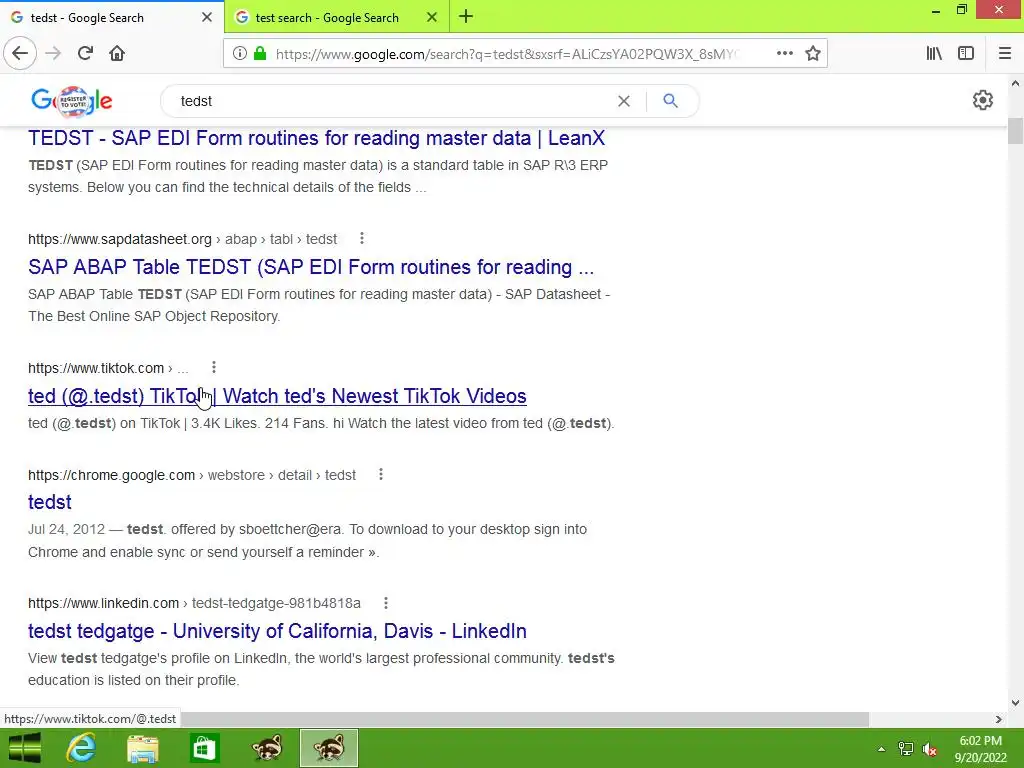Screen dimensions: 1024x768
Task: Close the 'tedst - Google Search' tab
Action: click(x=207, y=17)
